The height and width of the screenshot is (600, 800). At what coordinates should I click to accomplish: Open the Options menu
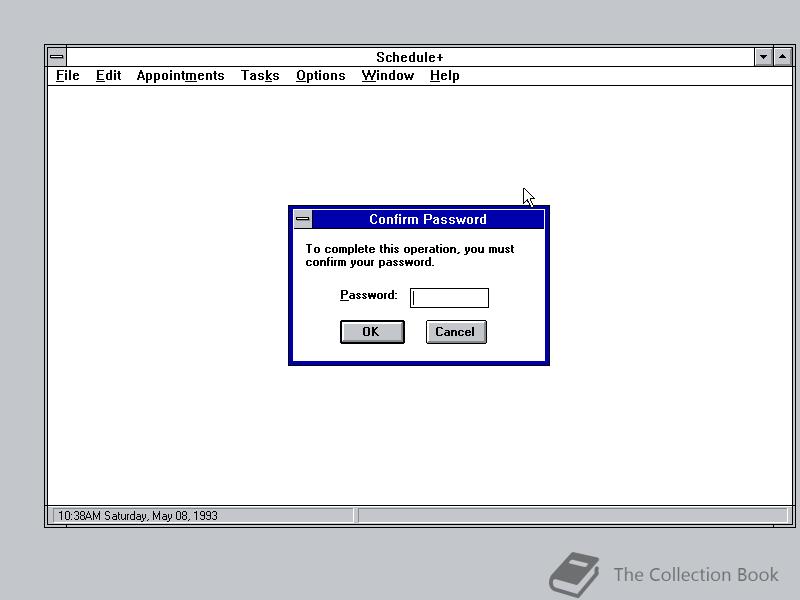[x=320, y=76]
